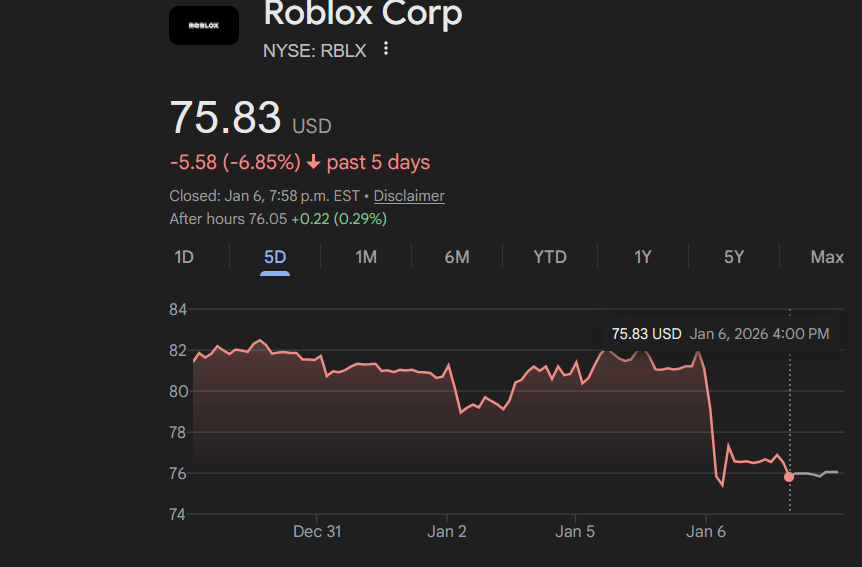Click the Roblox logo icon
862x567 pixels.
[x=204, y=26]
